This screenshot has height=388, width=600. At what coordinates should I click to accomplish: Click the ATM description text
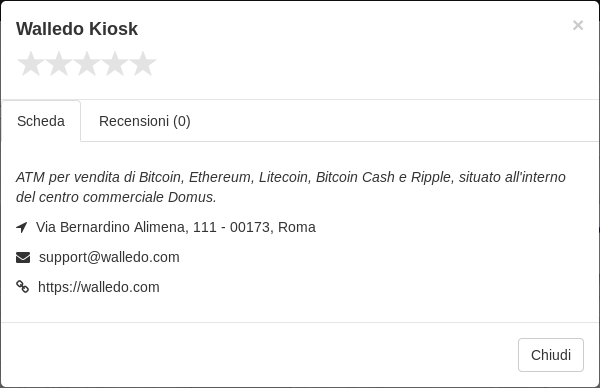291,187
